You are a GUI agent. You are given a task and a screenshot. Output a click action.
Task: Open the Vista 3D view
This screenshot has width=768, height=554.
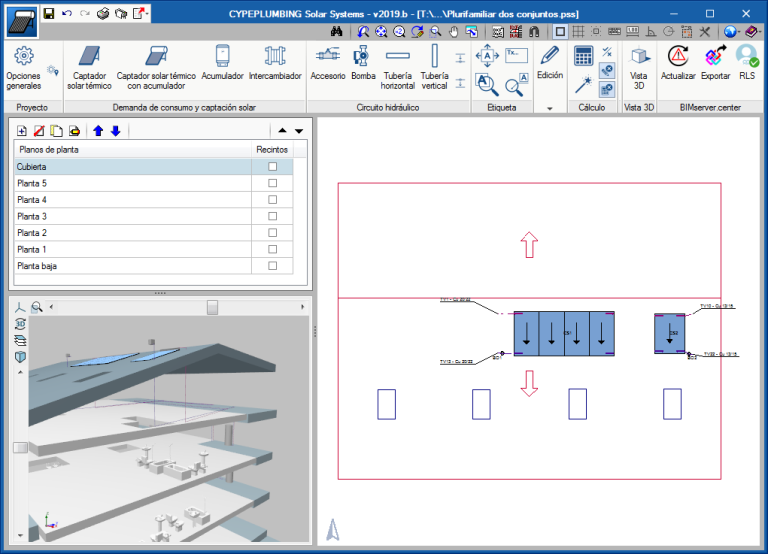click(639, 64)
